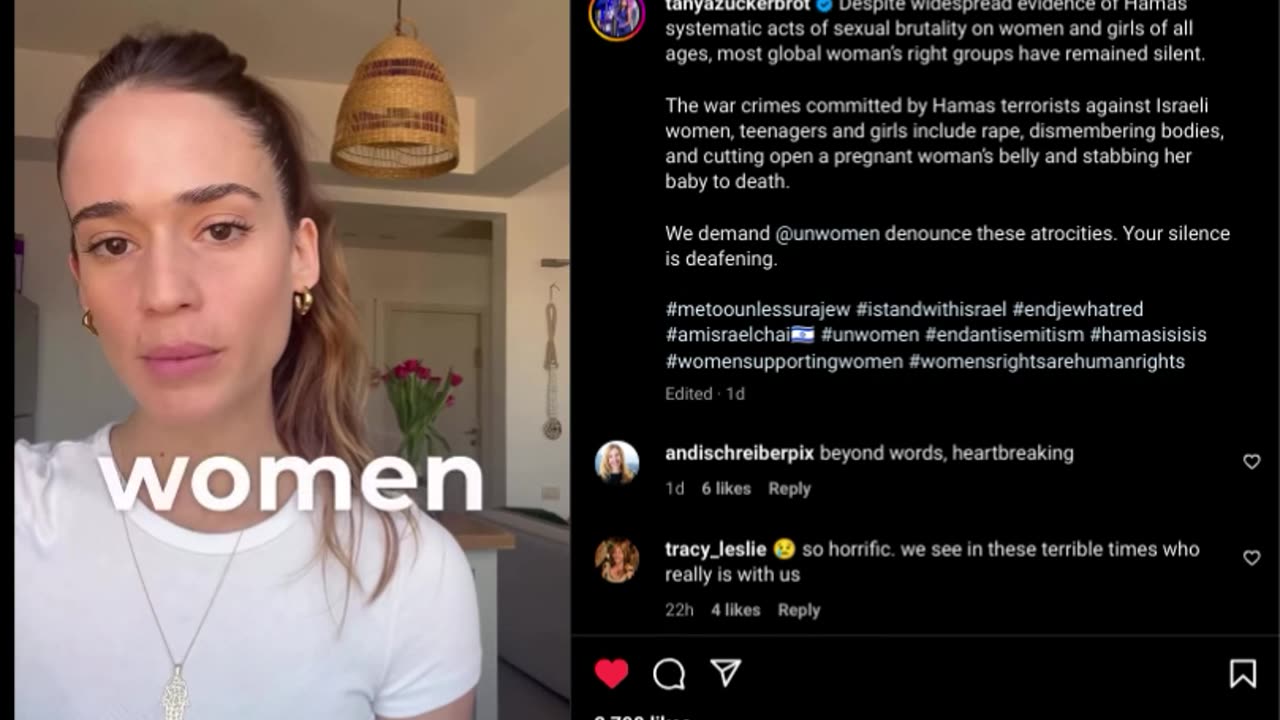Image resolution: width=1280 pixels, height=720 pixels.
Task: Open the post author's profile picture
Action: (616, 14)
